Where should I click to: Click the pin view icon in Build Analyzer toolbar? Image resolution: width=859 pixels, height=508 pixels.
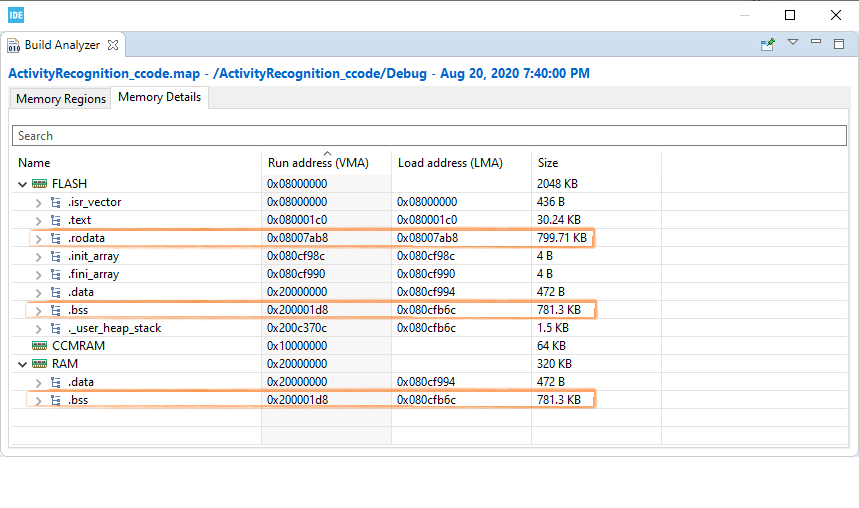point(768,44)
